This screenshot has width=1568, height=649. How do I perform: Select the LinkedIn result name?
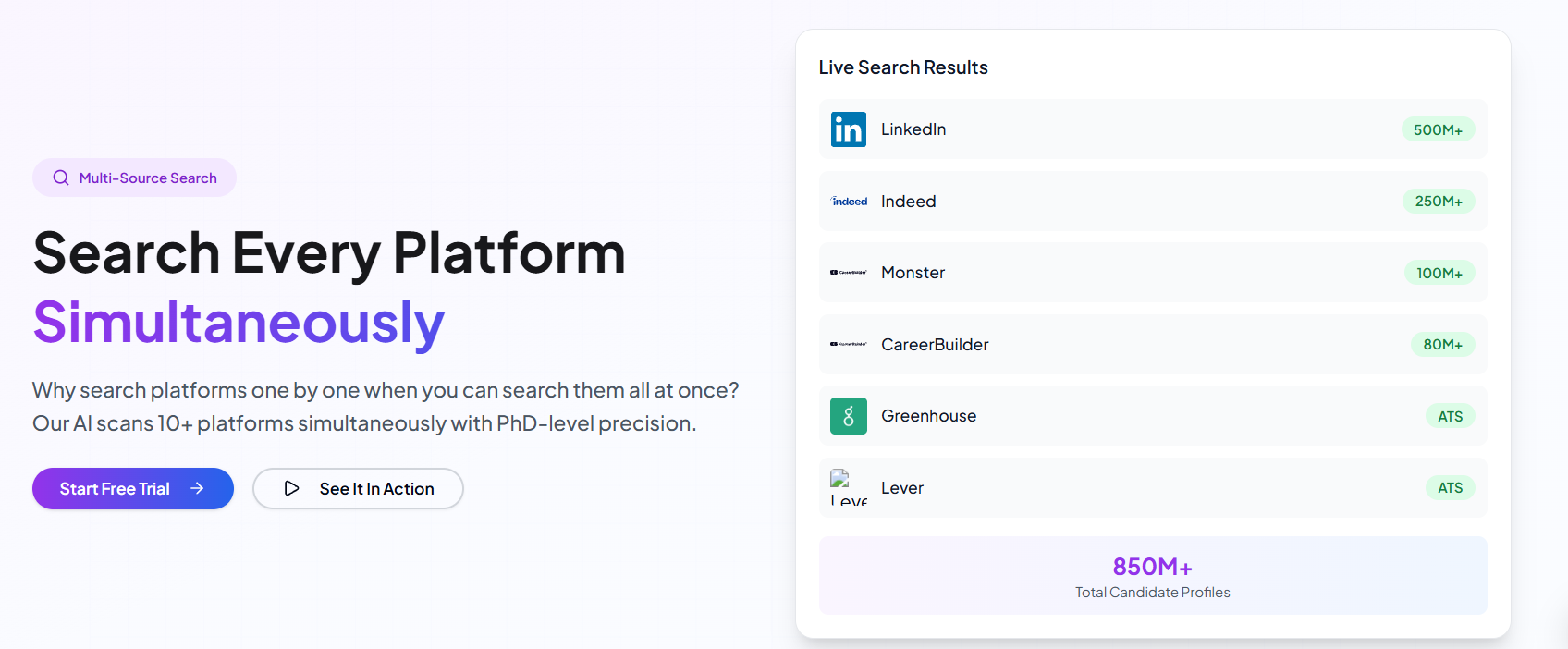(x=913, y=129)
